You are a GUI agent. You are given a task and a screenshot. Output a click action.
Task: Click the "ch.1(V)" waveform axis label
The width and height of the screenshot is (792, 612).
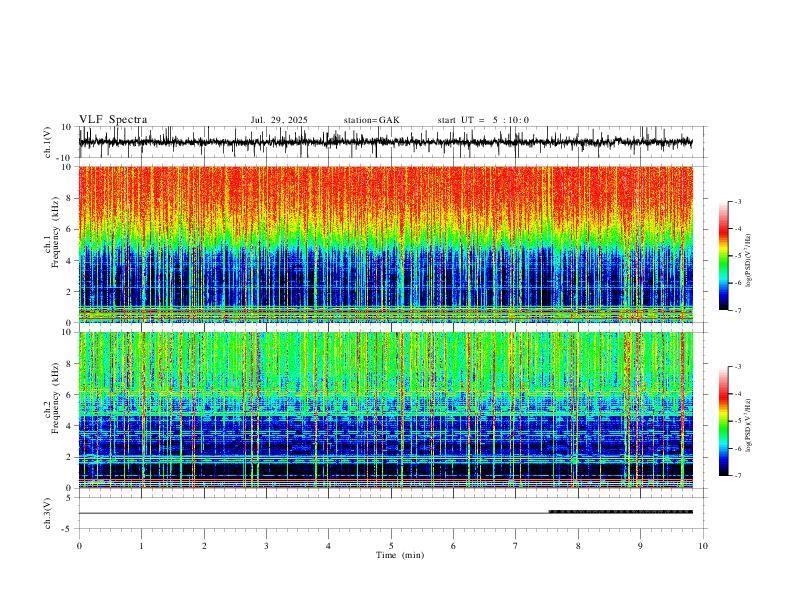[48, 142]
